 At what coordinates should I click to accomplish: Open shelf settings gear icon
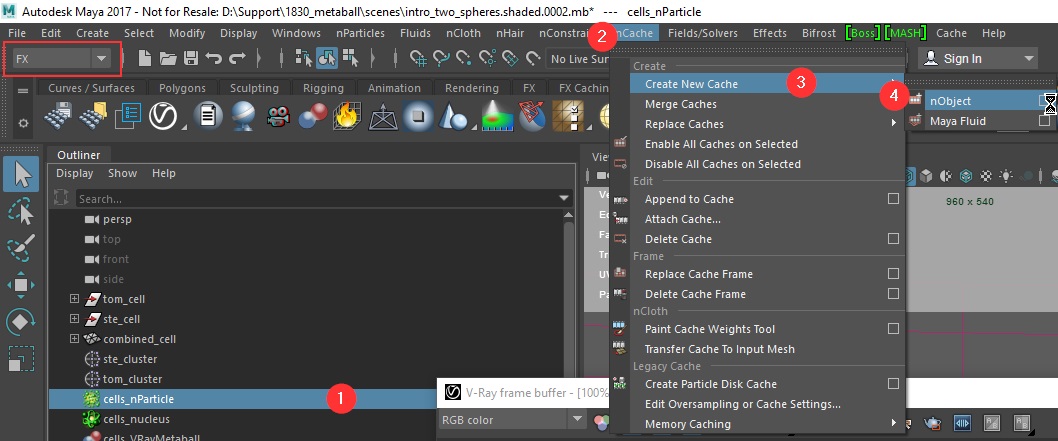pyautogui.click(x=23, y=123)
